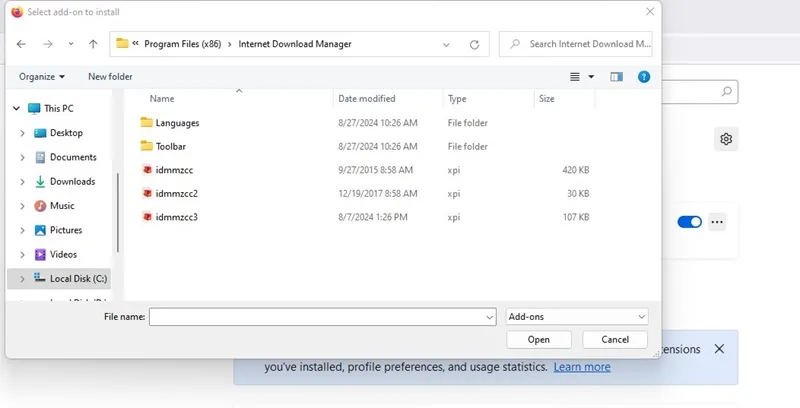Open the view options dropdown arrow
The image size is (800, 408).
[591, 77]
